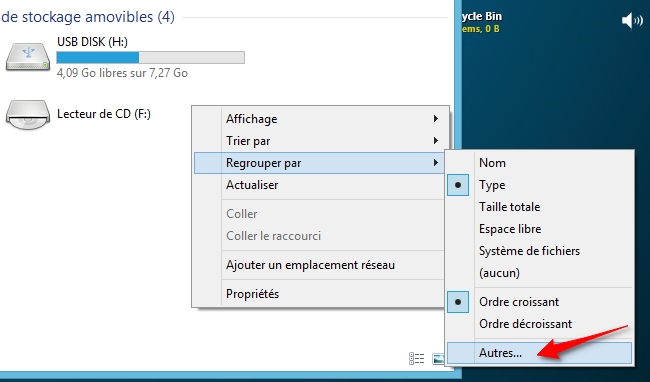Image resolution: width=650 pixels, height=382 pixels.
Task: Select (aucun) to remove grouping
Action: (539, 273)
